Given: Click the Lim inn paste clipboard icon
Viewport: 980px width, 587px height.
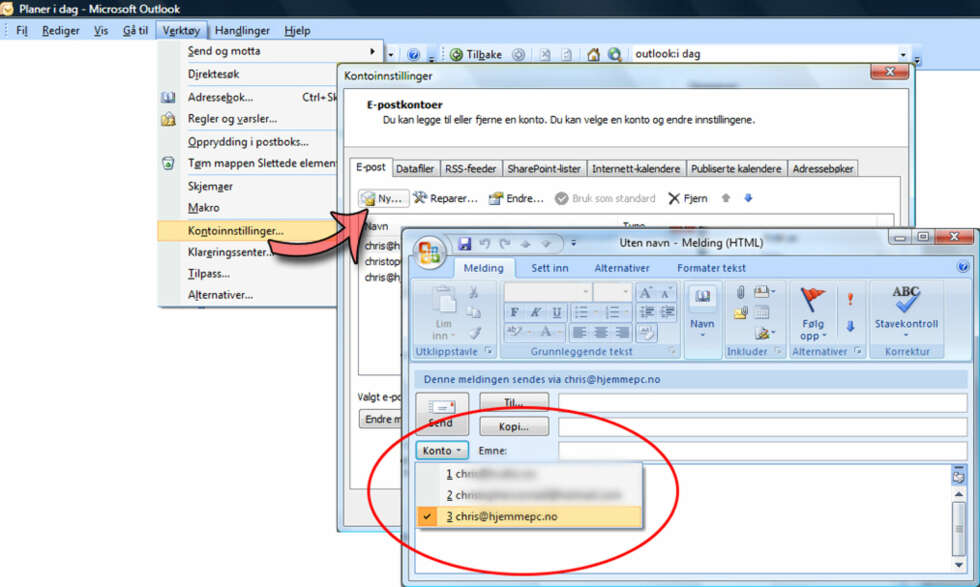Looking at the screenshot, I should 444,302.
